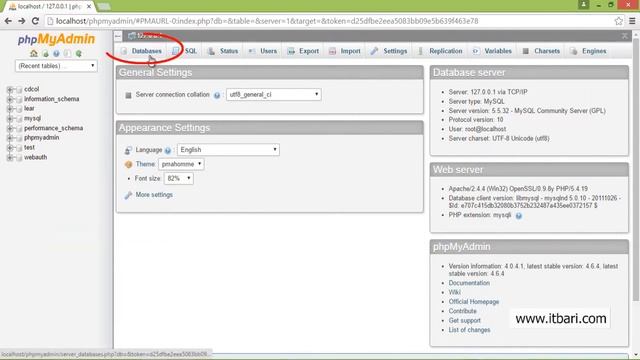The width and height of the screenshot is (640, 360).
Task: Expand the information_schema database node
Action: tap(10, 99)
